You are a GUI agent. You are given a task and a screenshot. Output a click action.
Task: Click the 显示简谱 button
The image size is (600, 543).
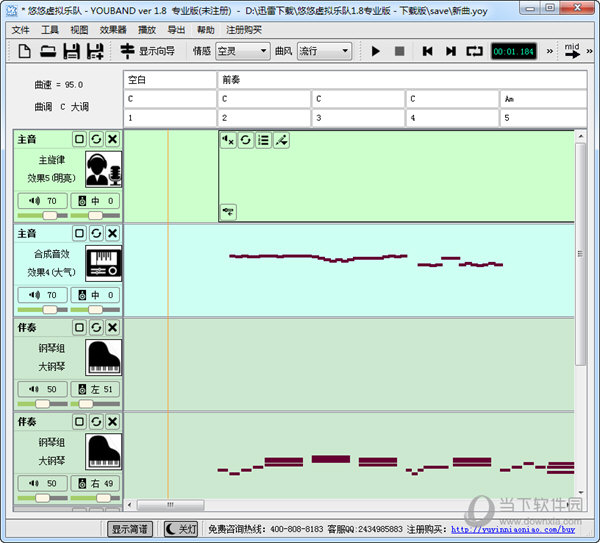point(130,529)
